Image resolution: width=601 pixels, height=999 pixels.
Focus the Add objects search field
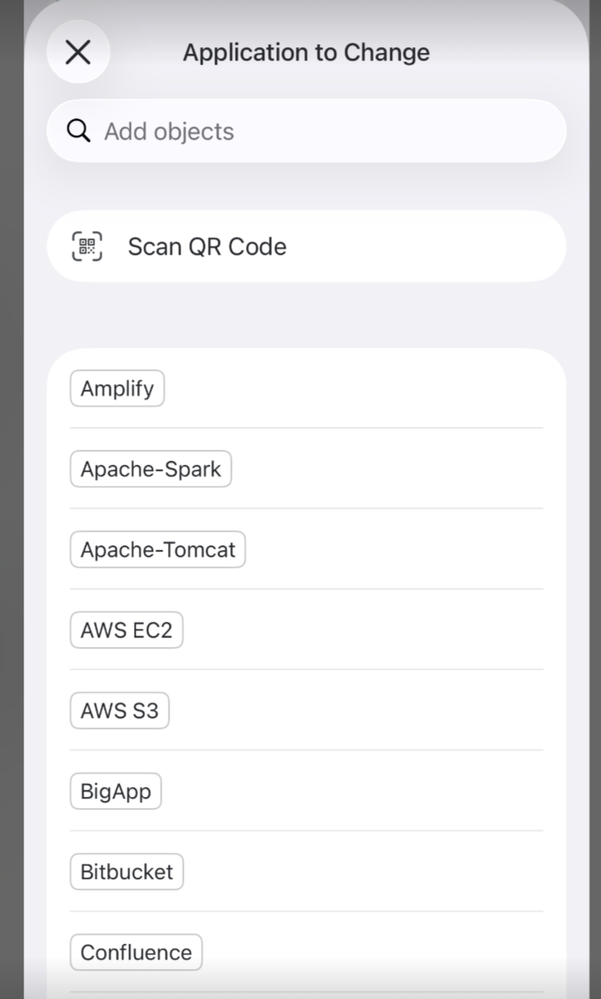(x=307, y=131)
